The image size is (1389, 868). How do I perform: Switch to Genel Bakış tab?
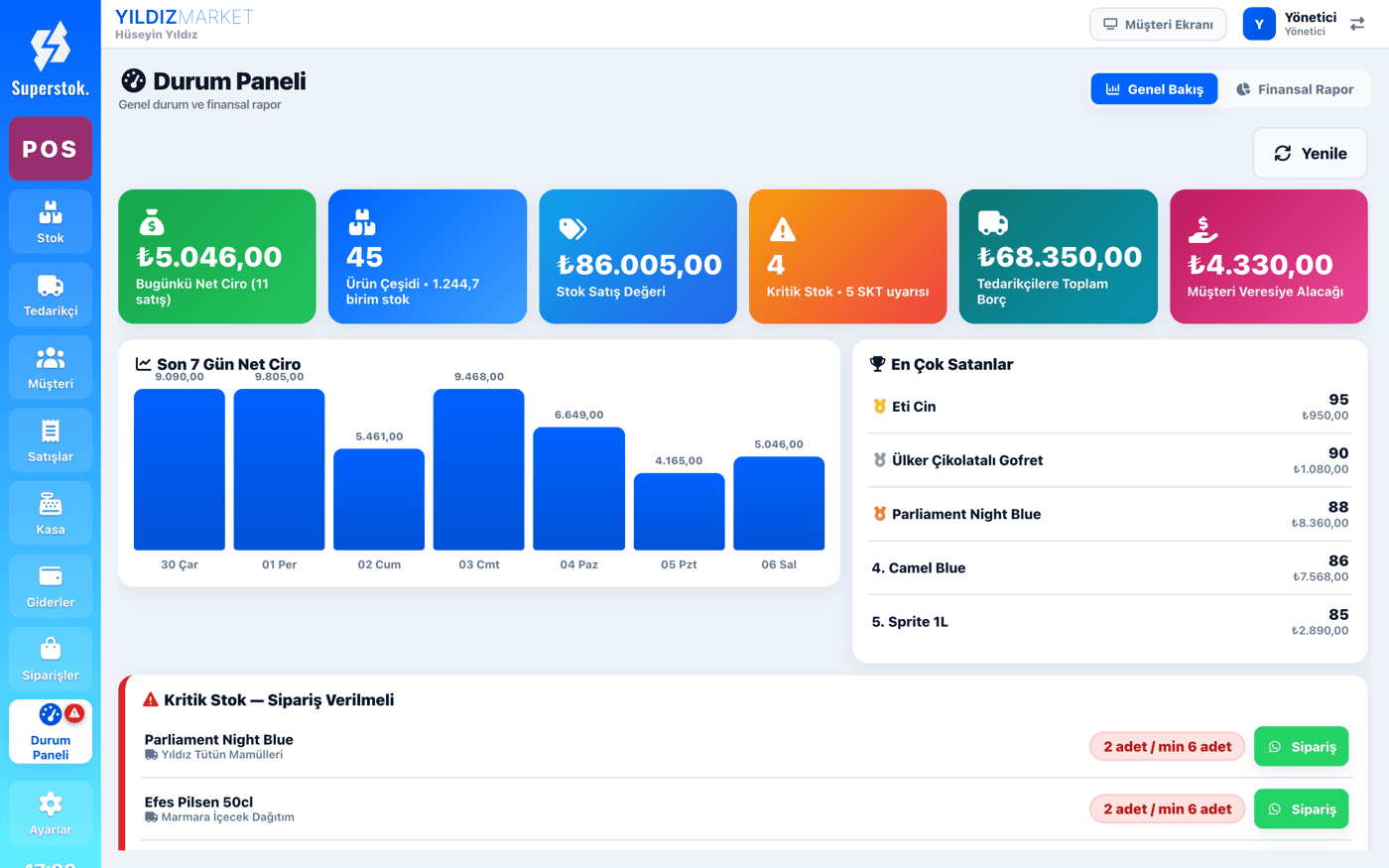tap(1154, 89)
